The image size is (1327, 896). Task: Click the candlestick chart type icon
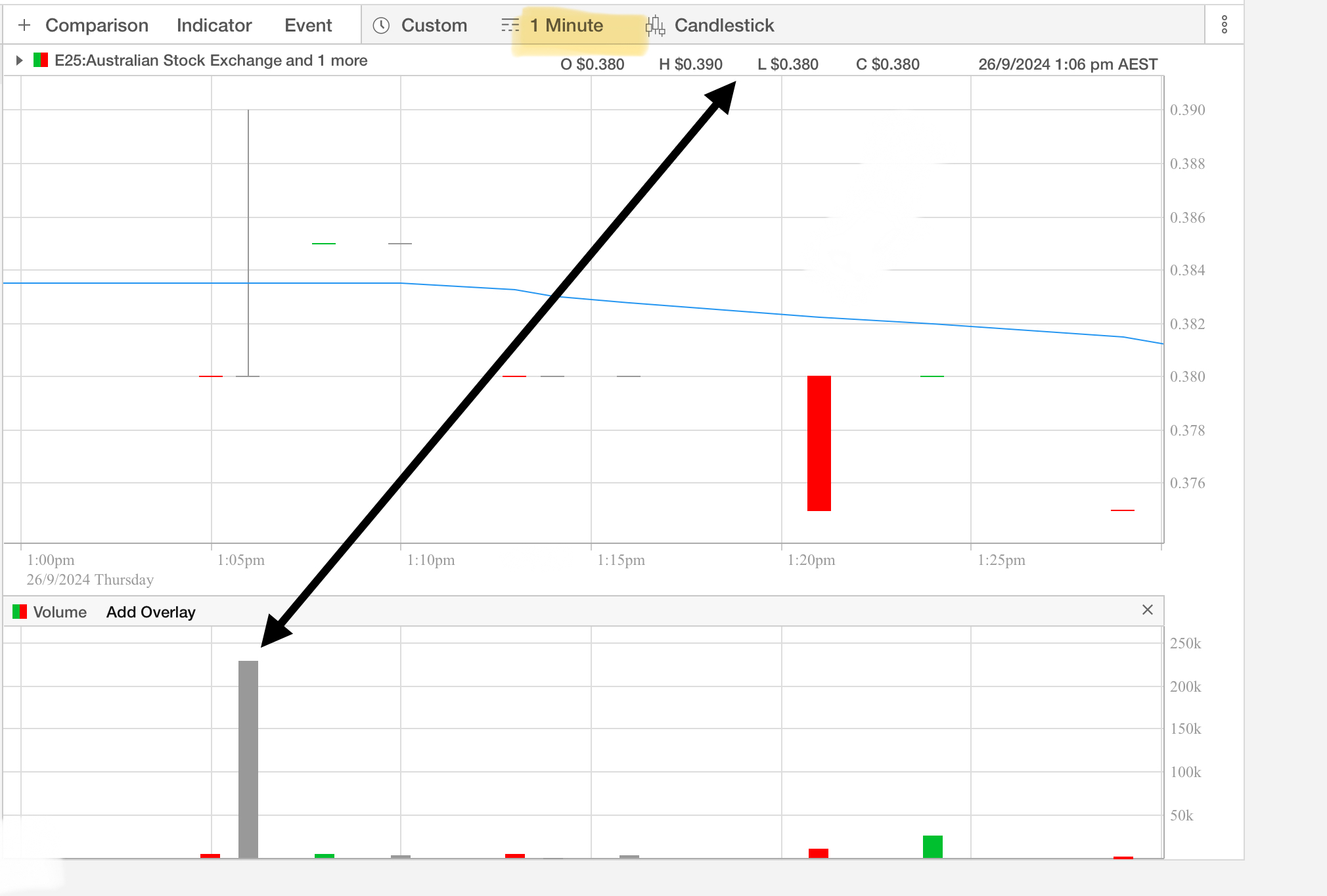(655, 26)
